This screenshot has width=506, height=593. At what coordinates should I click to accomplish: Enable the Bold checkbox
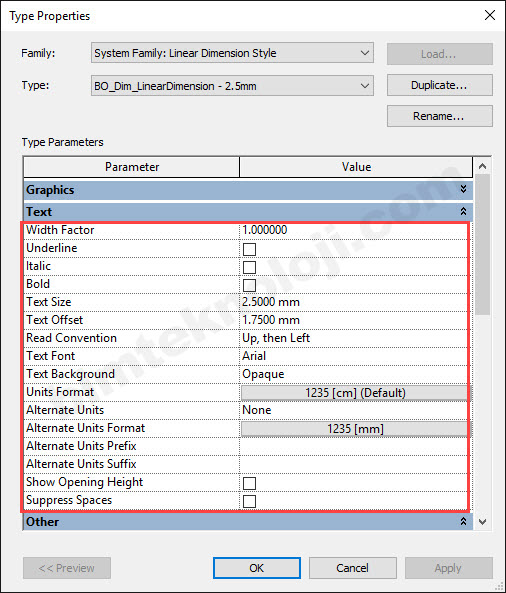click(249, 285)
